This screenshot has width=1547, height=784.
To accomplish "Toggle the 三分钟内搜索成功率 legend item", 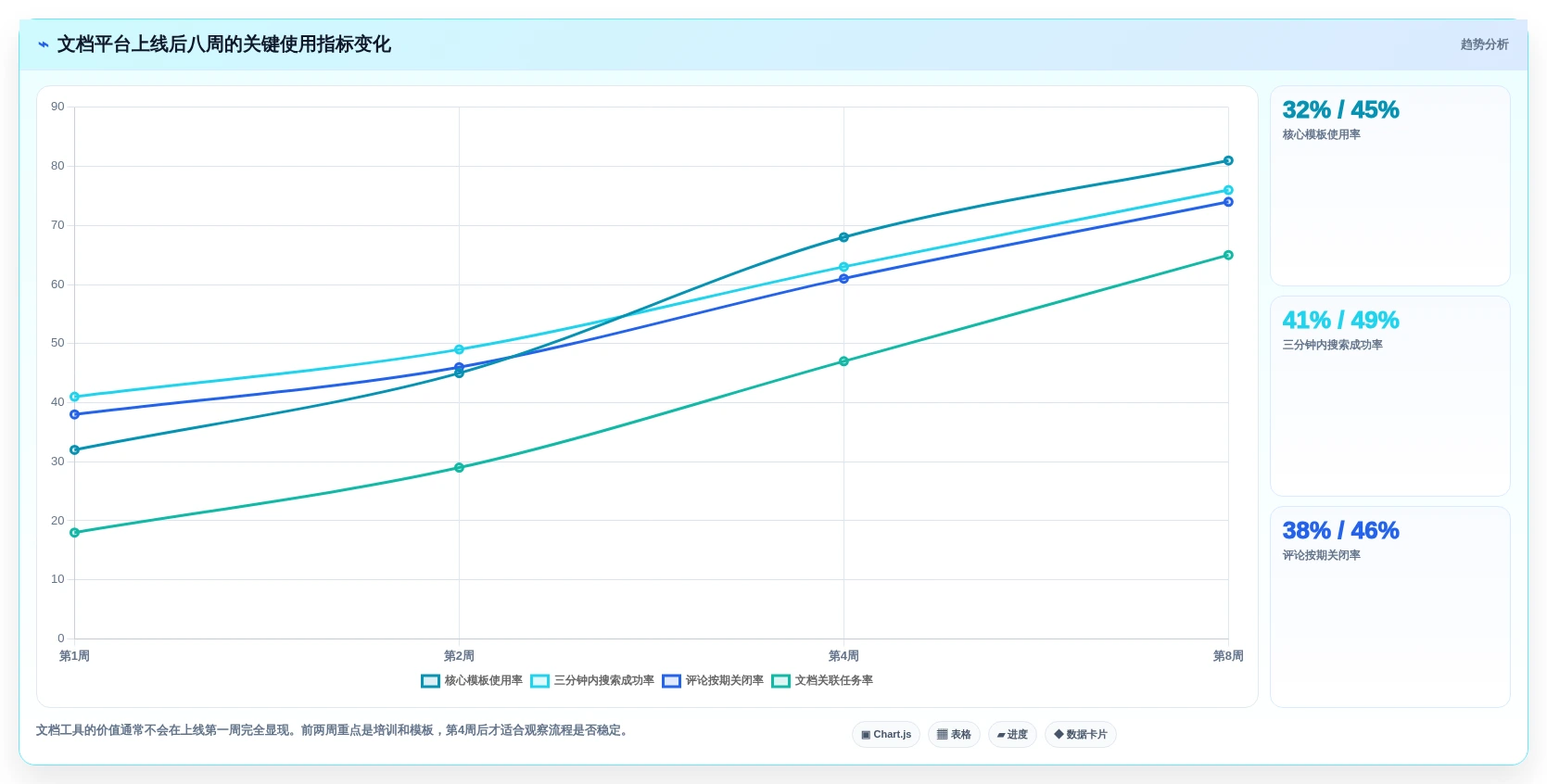I will pyautogui.click(x=592, y=680).
